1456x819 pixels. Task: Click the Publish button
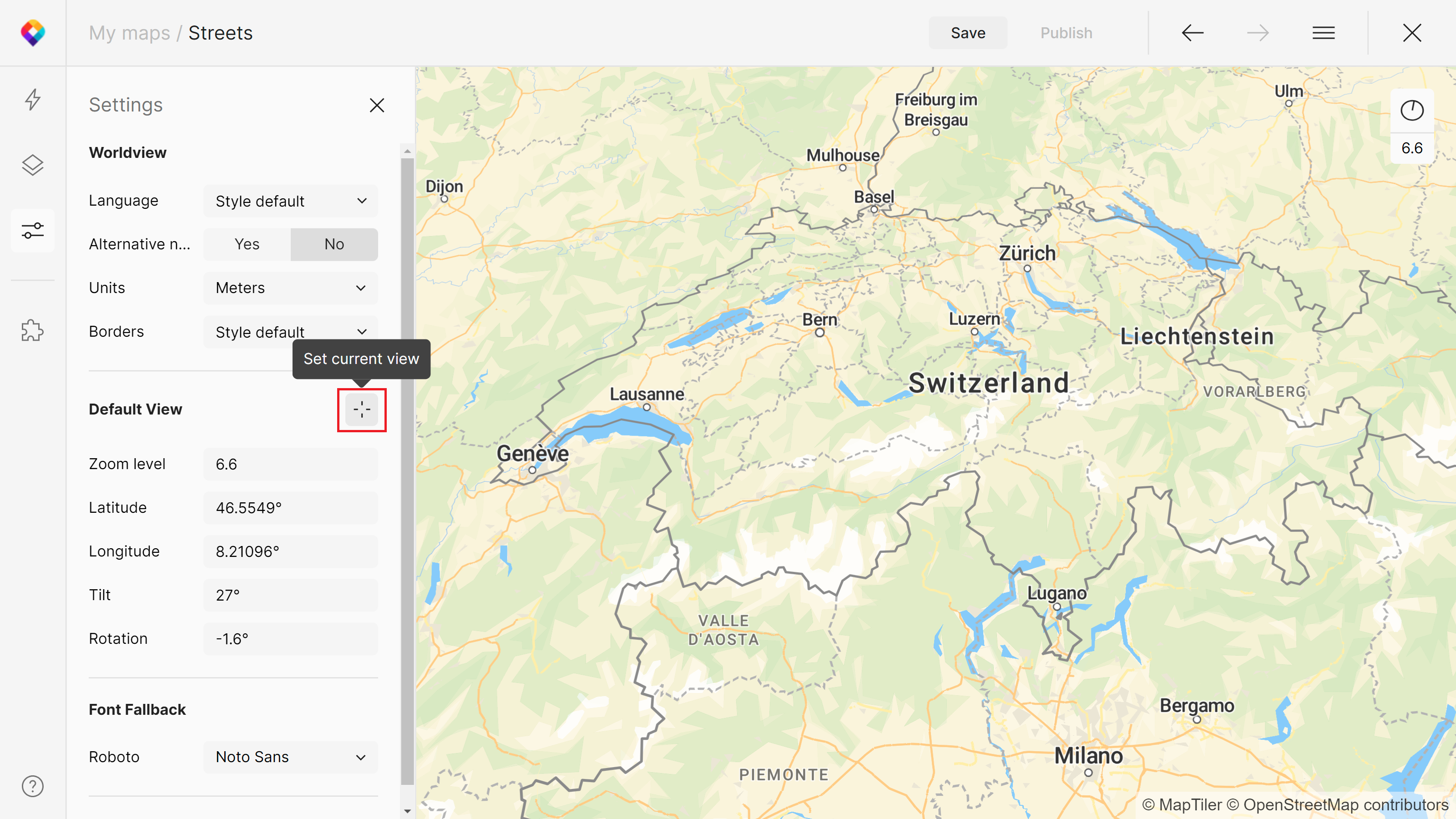(1066, 33)
